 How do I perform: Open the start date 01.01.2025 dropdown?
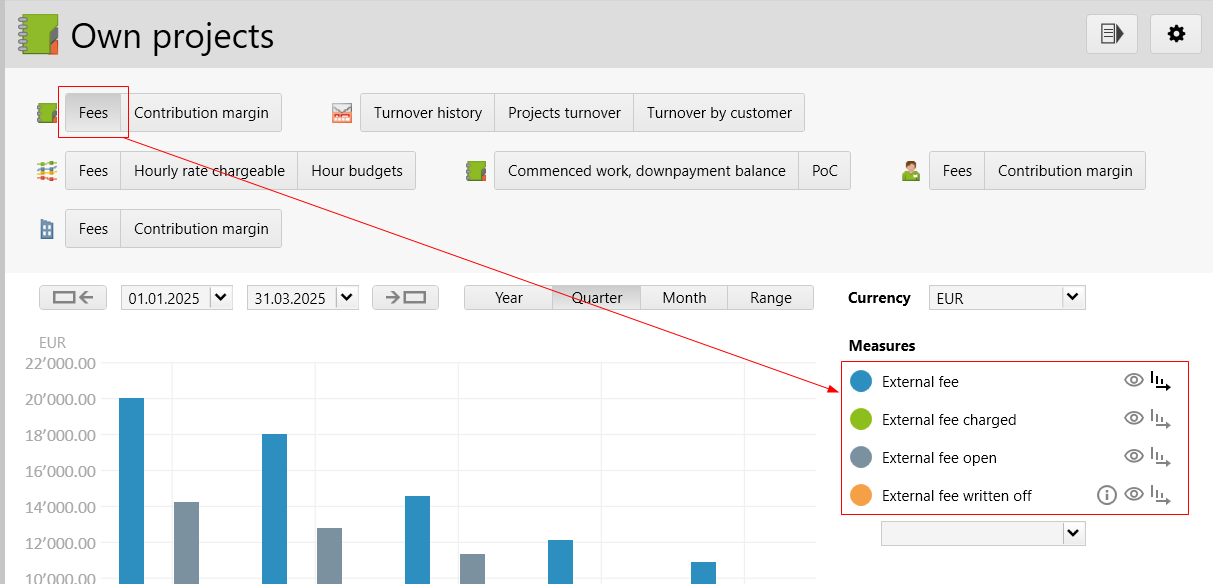pyautogui.click(x=221, y=297)
